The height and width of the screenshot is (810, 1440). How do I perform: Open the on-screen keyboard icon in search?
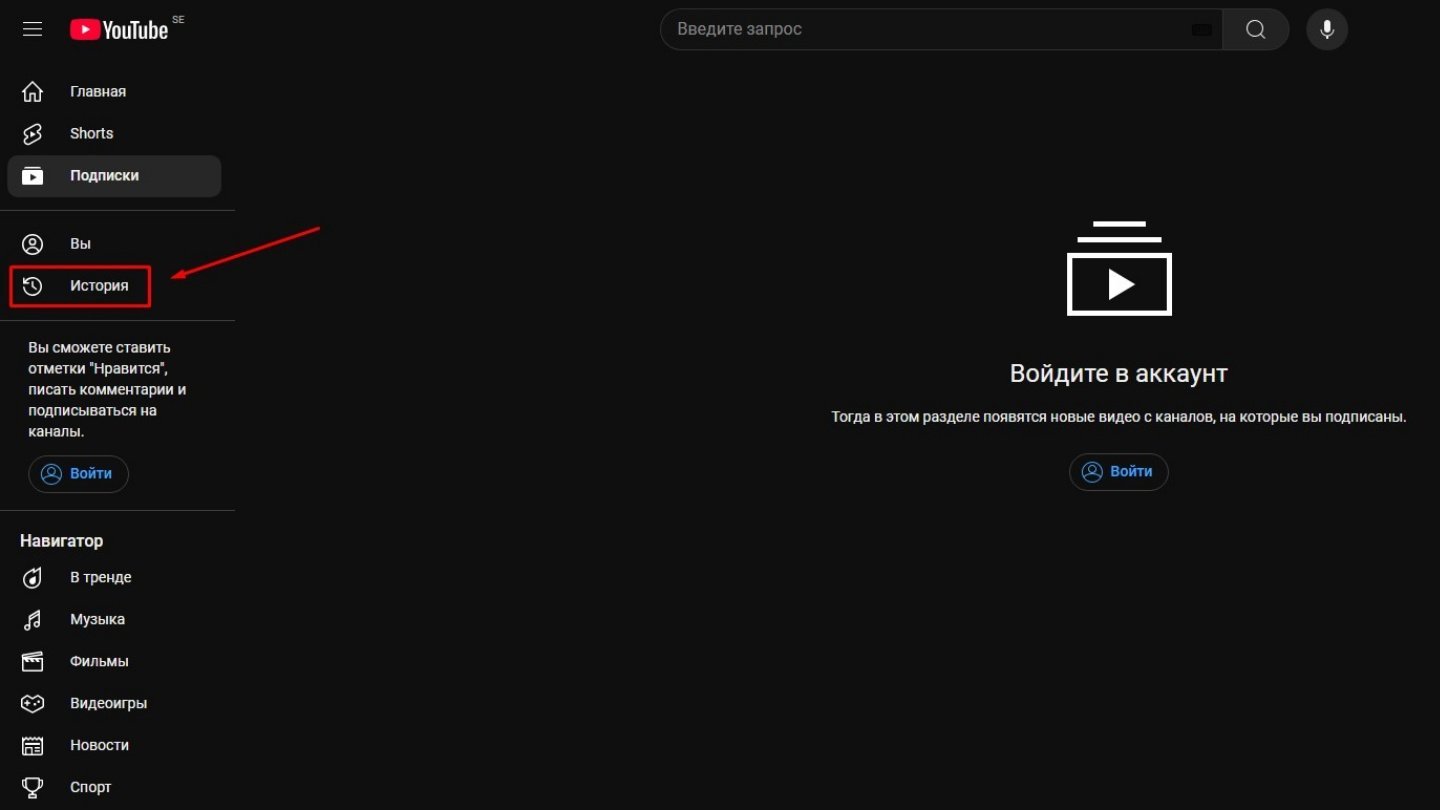(x=1202, y=30)
